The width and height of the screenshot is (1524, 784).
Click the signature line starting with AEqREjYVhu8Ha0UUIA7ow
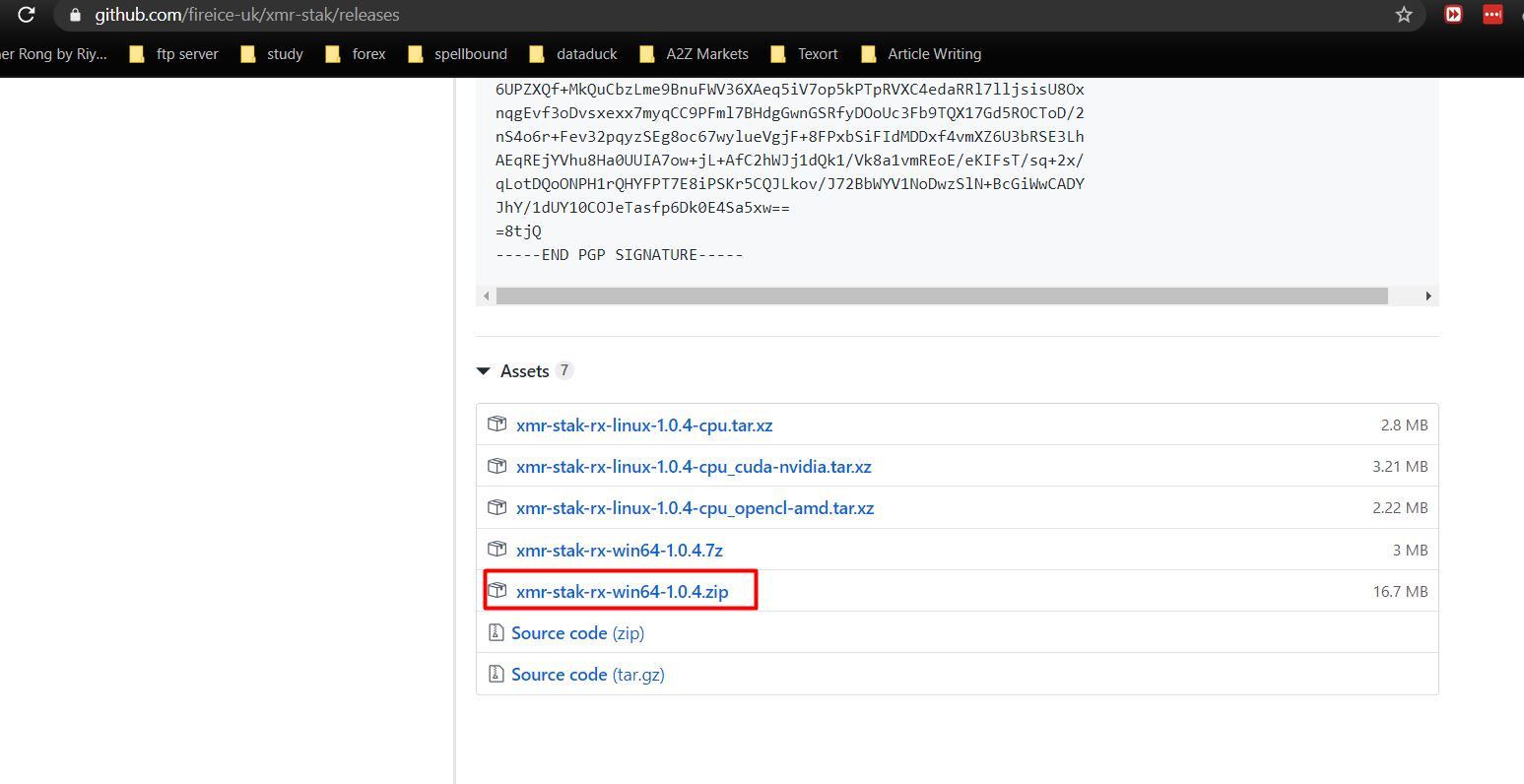pos(790,161)
